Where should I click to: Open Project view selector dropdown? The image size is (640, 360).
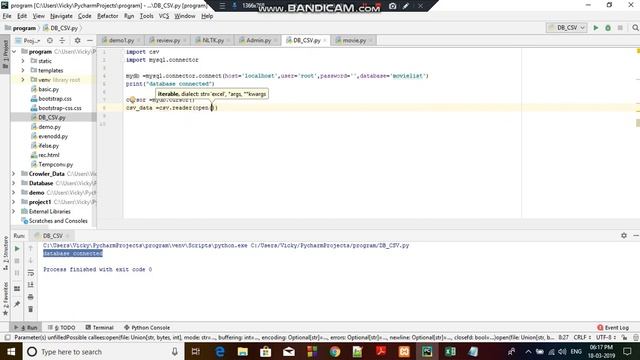point(28,40)
